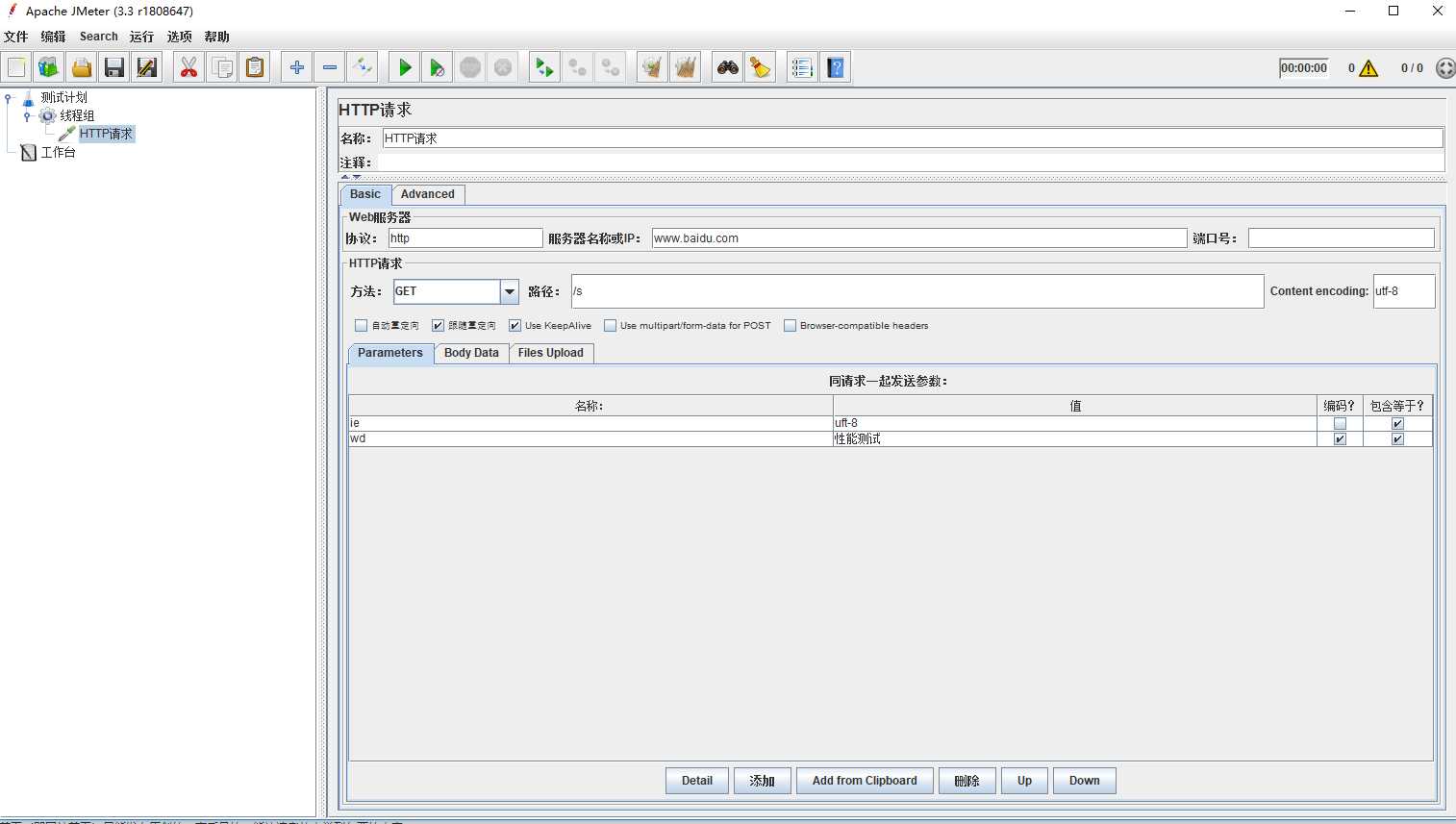
Task: Open the Search menu
Action: pyautogui.click(x=99, y=37)
